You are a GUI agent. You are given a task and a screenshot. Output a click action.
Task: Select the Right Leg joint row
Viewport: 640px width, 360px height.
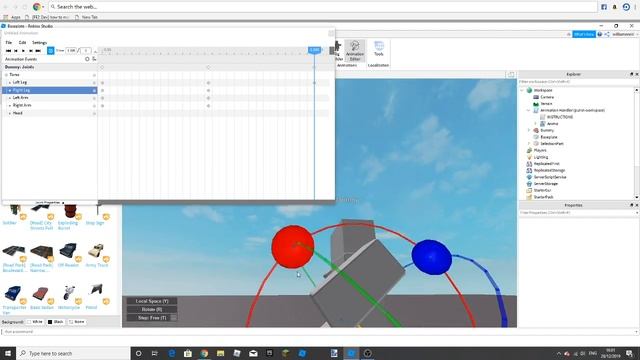[x=50, y=90]
